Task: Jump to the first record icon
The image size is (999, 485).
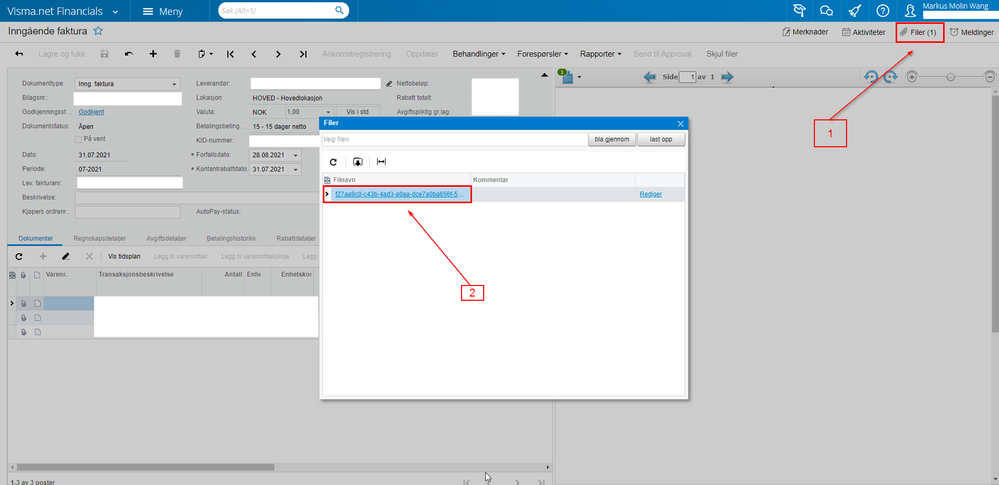Action: coord(230,54)
